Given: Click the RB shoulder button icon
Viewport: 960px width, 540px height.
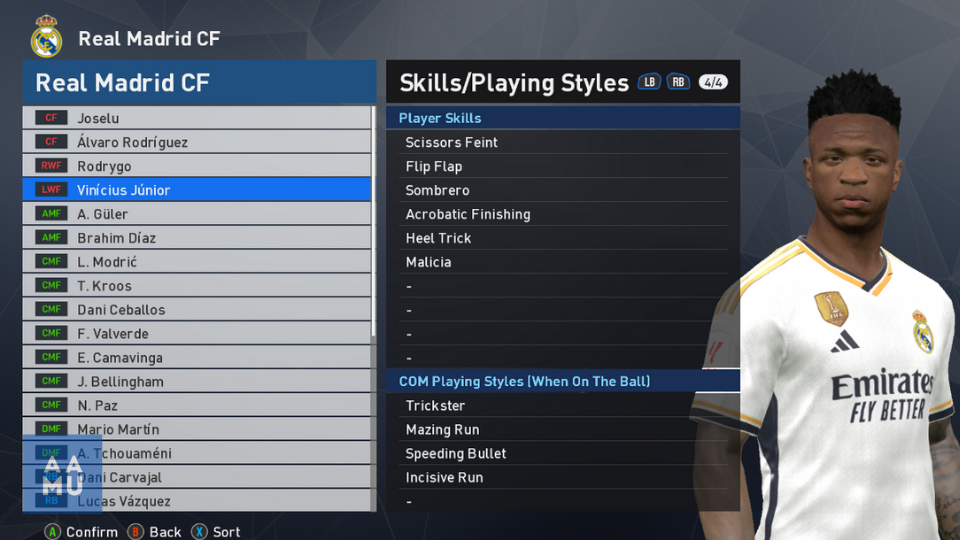Looking at the screenshot, I should coord(678,82).
